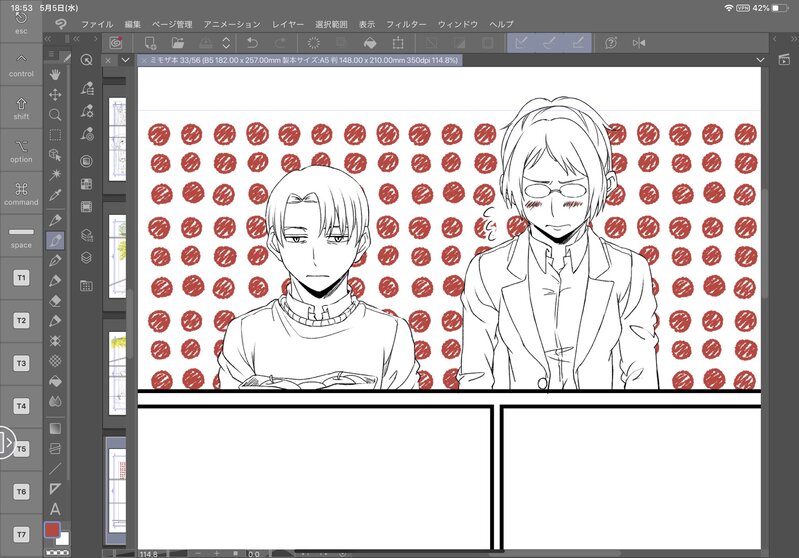Select the Eraser tool

point(55,301)
